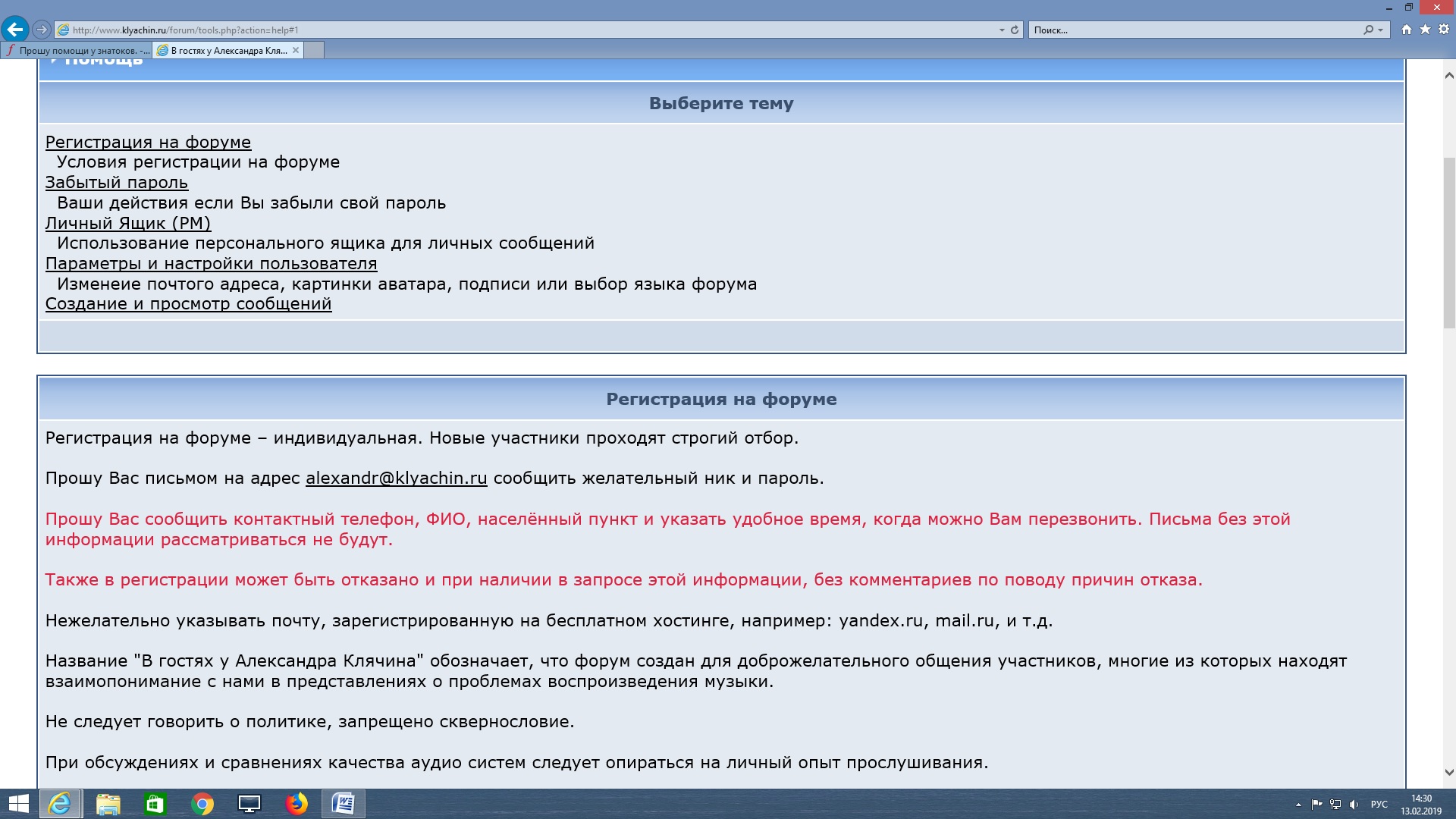Screen dimensions: 1456x819
Task: Open browser settings gear icon
Action: pyautogui.click(x=1443, y=30)
